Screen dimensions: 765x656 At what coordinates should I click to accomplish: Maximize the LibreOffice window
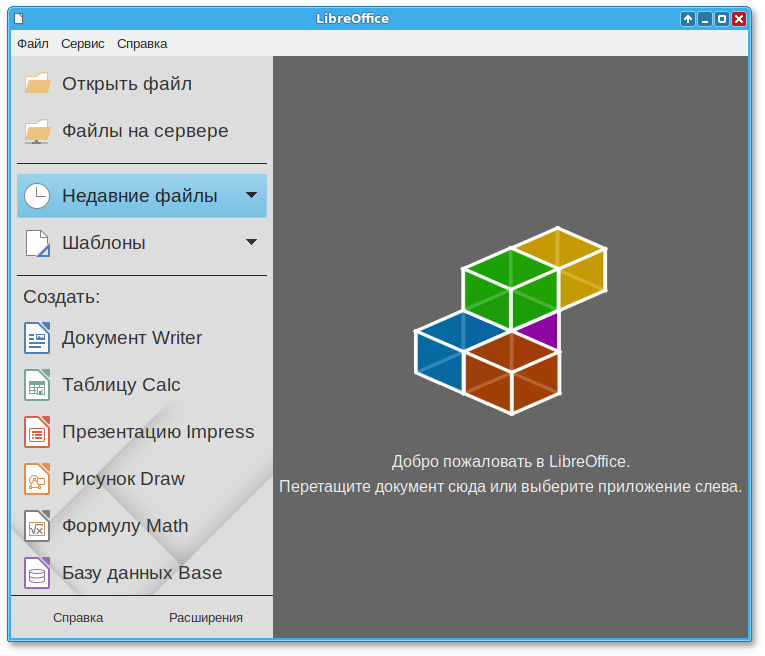pos(722,19)
